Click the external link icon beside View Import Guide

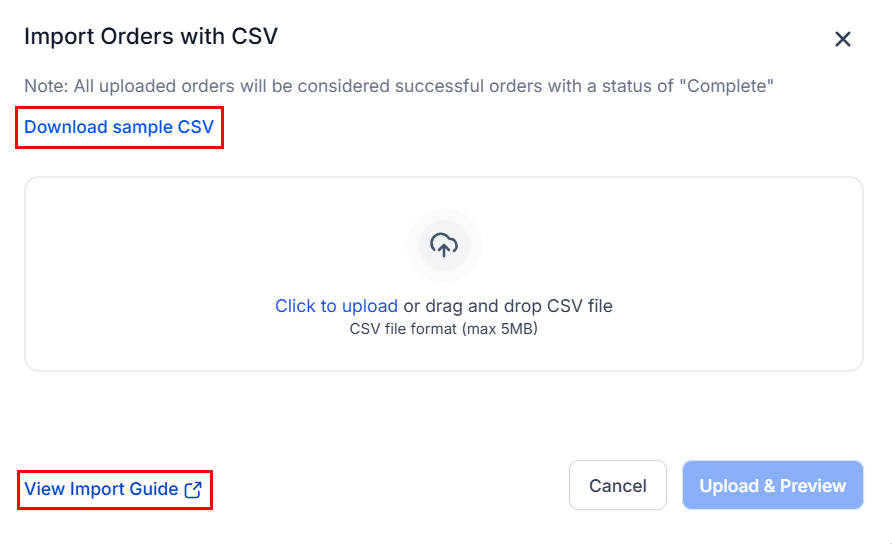coord(193,489)
